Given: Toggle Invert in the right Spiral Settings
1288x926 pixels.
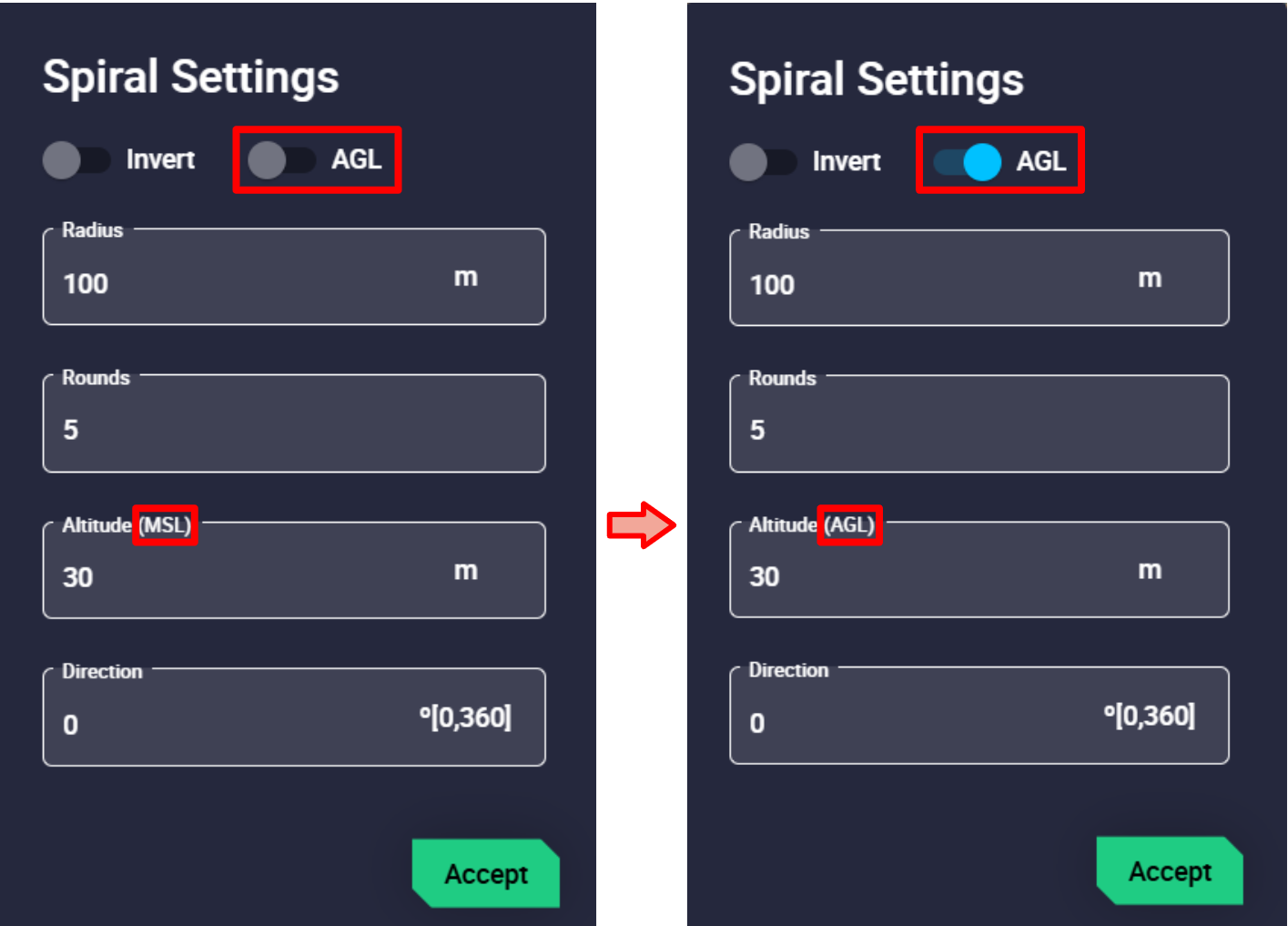Looking at the screenshot, I should click(763, 162).
